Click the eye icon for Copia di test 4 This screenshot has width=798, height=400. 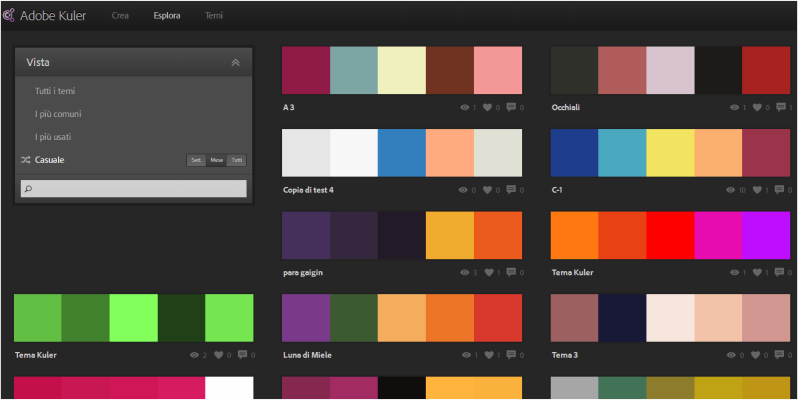tap(463, 190)
